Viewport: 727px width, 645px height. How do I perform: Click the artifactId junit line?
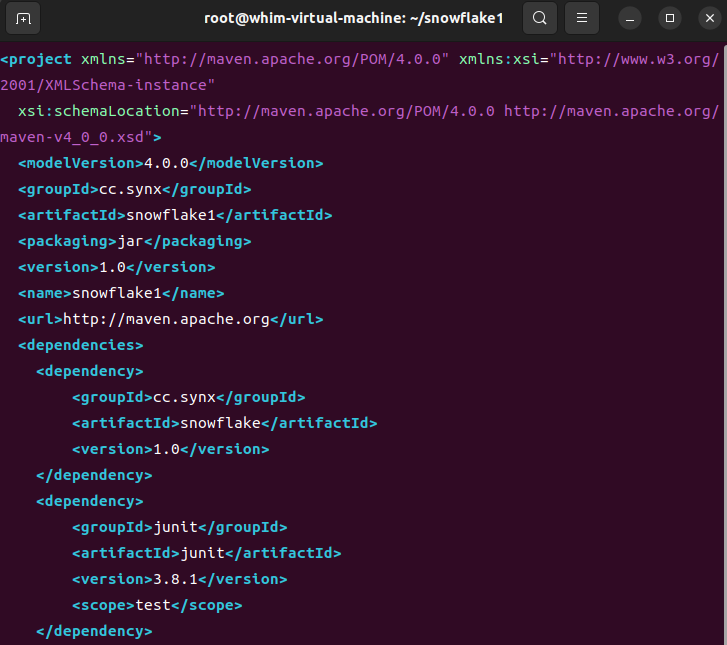click(x=207, y=553)
